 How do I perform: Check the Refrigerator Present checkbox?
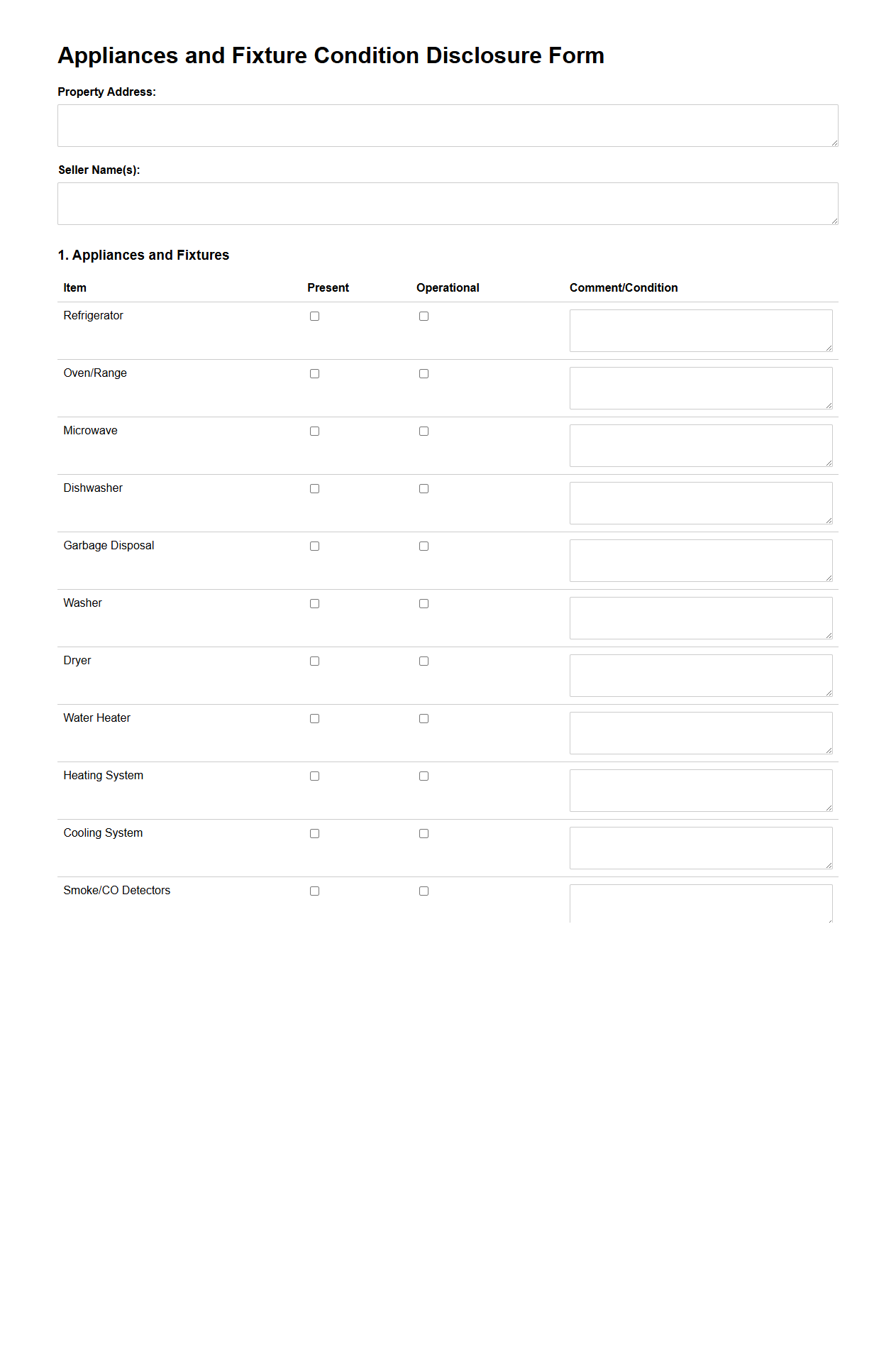point(314,317)
